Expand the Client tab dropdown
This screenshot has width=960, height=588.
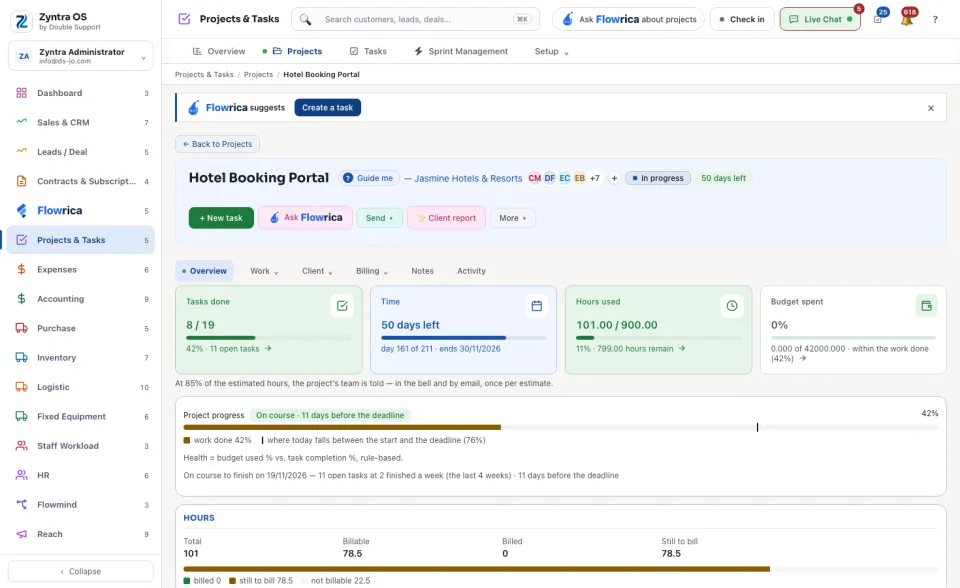tap(317, 271)
